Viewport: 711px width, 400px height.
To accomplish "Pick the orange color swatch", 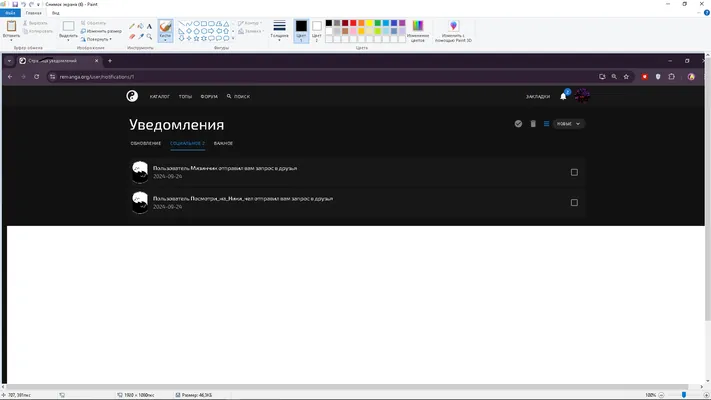I will [361, 23].
